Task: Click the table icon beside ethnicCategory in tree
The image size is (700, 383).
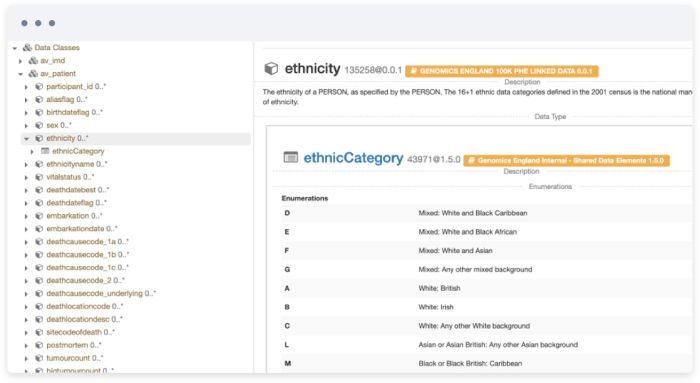Action: click(45, 151)
